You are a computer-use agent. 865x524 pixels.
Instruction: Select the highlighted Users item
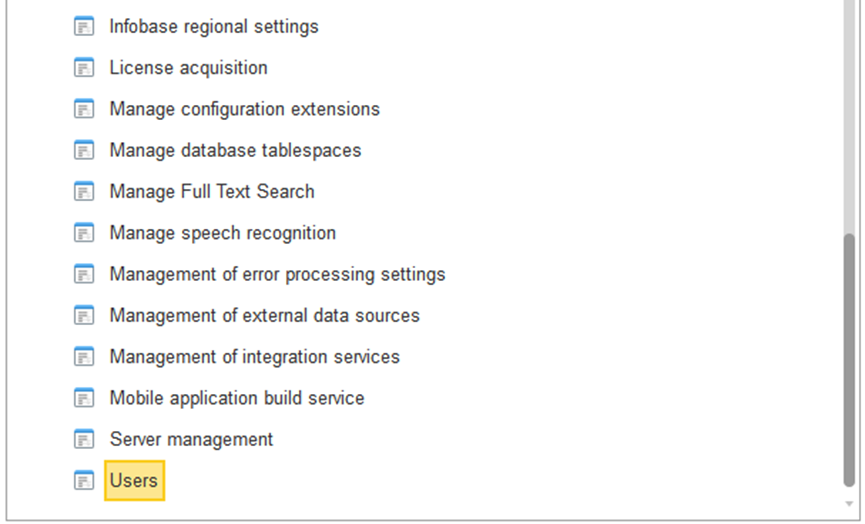click(x=134, y=481)
